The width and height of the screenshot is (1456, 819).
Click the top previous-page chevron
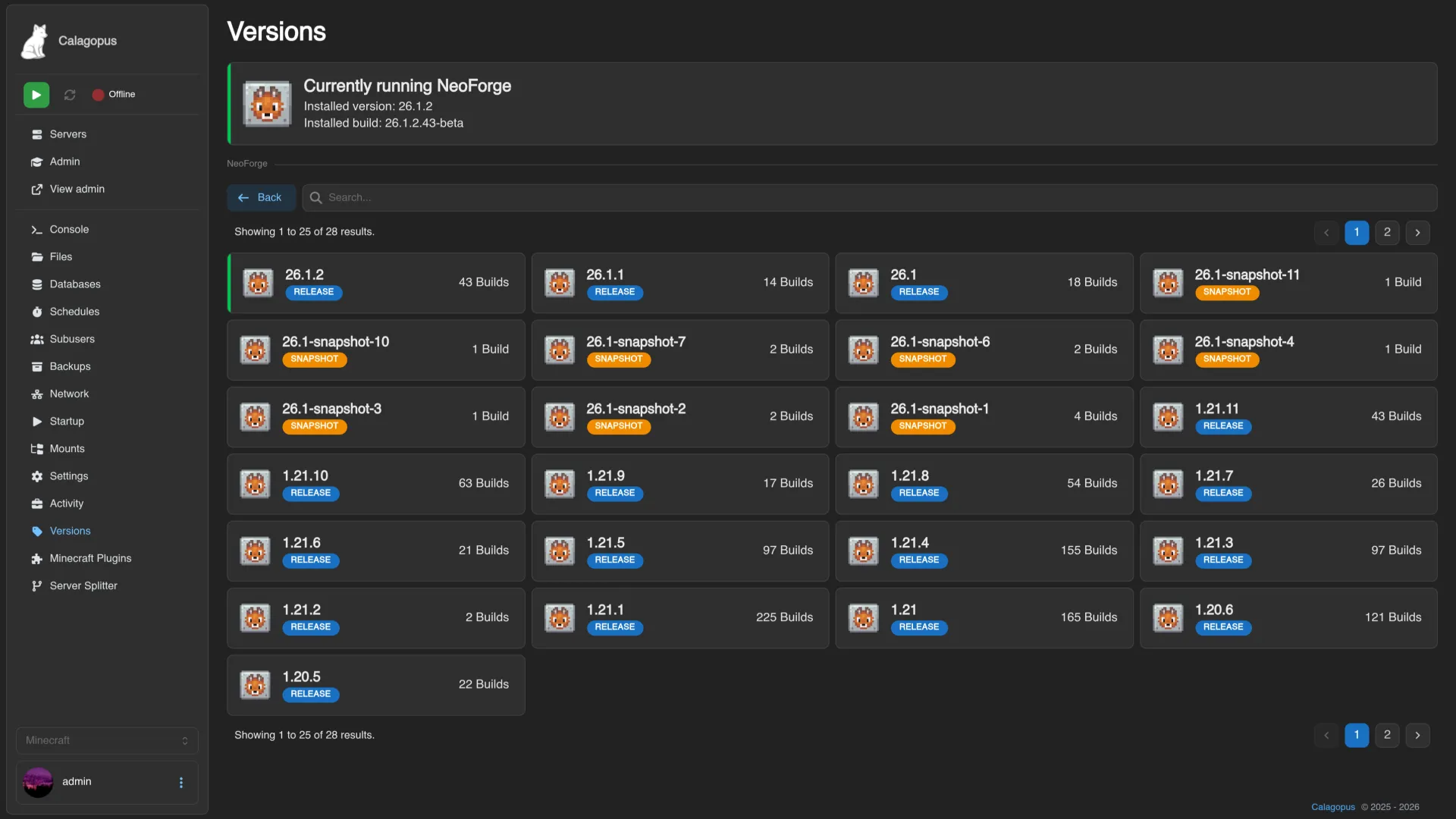coord(1326,232)
